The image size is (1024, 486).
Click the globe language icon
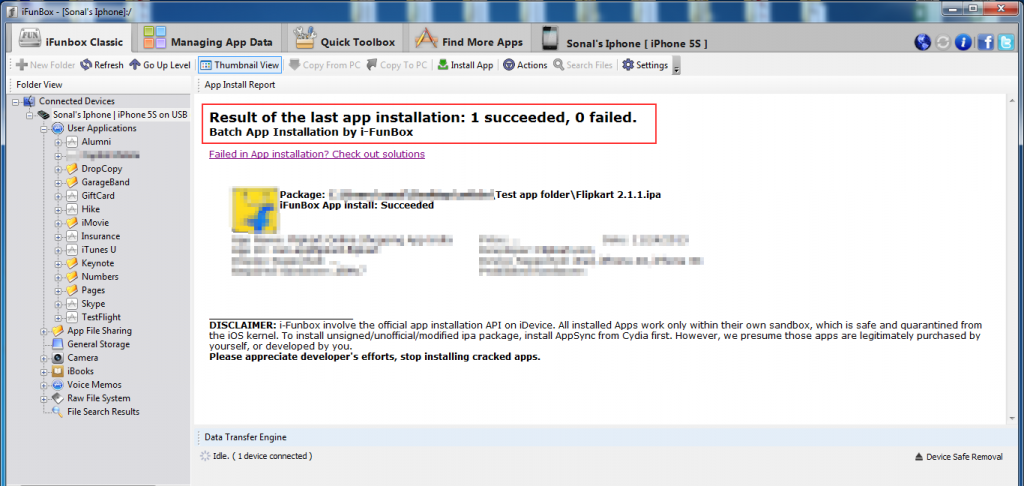[921, 42]
